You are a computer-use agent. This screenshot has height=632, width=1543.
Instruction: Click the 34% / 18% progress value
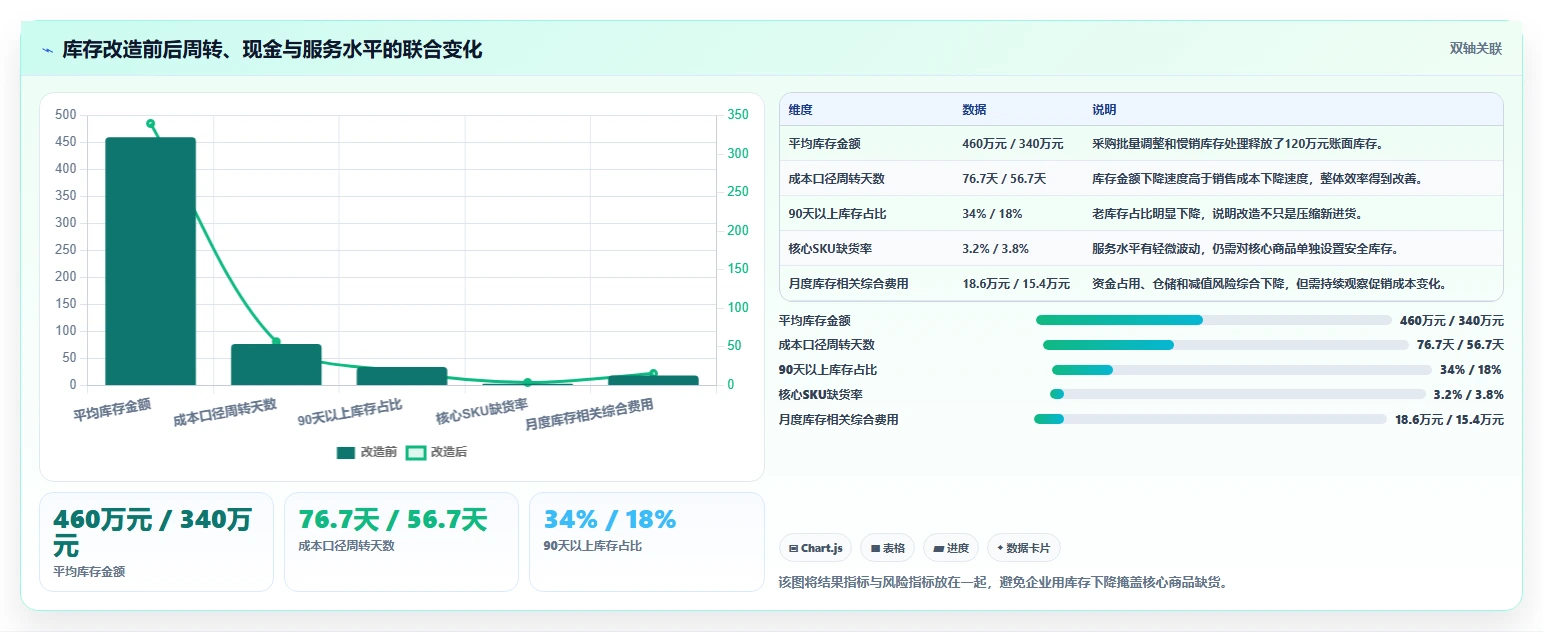[x=1471, y=370]
